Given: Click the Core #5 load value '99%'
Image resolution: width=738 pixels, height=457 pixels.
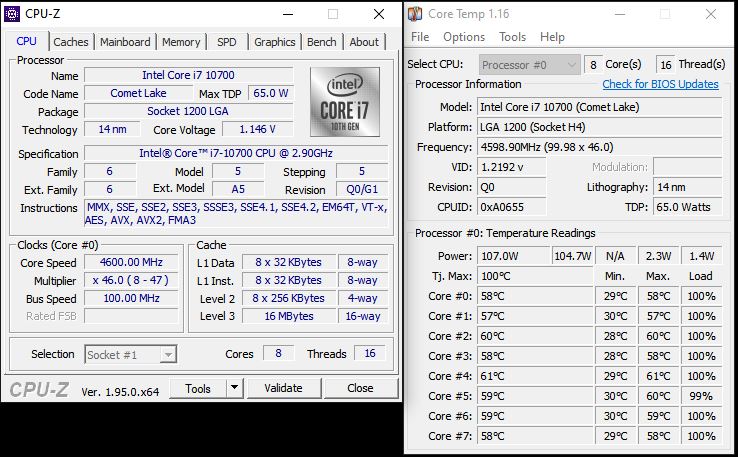Looking at the screenshot, I should coord(701,396).
